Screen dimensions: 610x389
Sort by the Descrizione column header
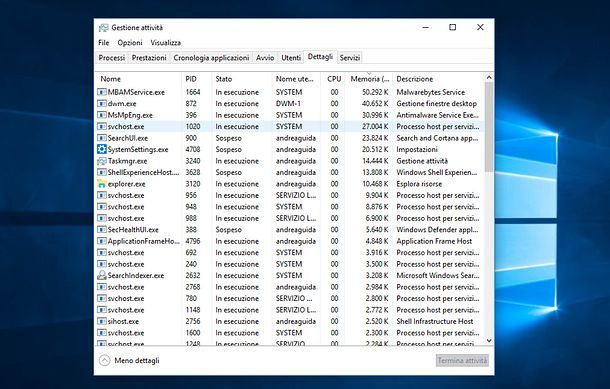point(438,79)
